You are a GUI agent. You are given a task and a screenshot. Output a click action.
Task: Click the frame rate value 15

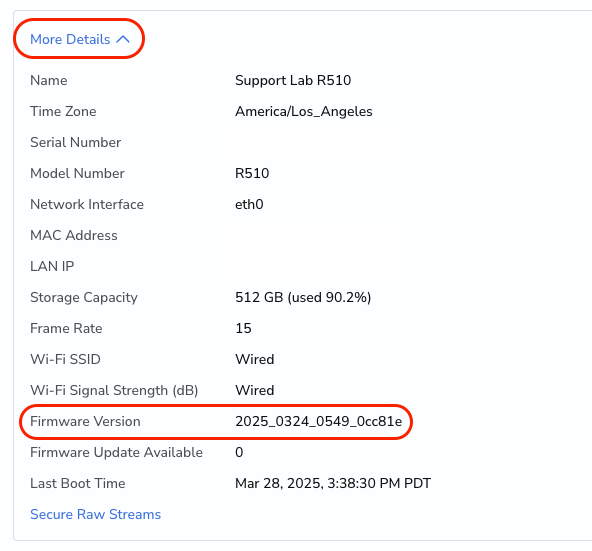pyautogui.click(x=243, y=328)
